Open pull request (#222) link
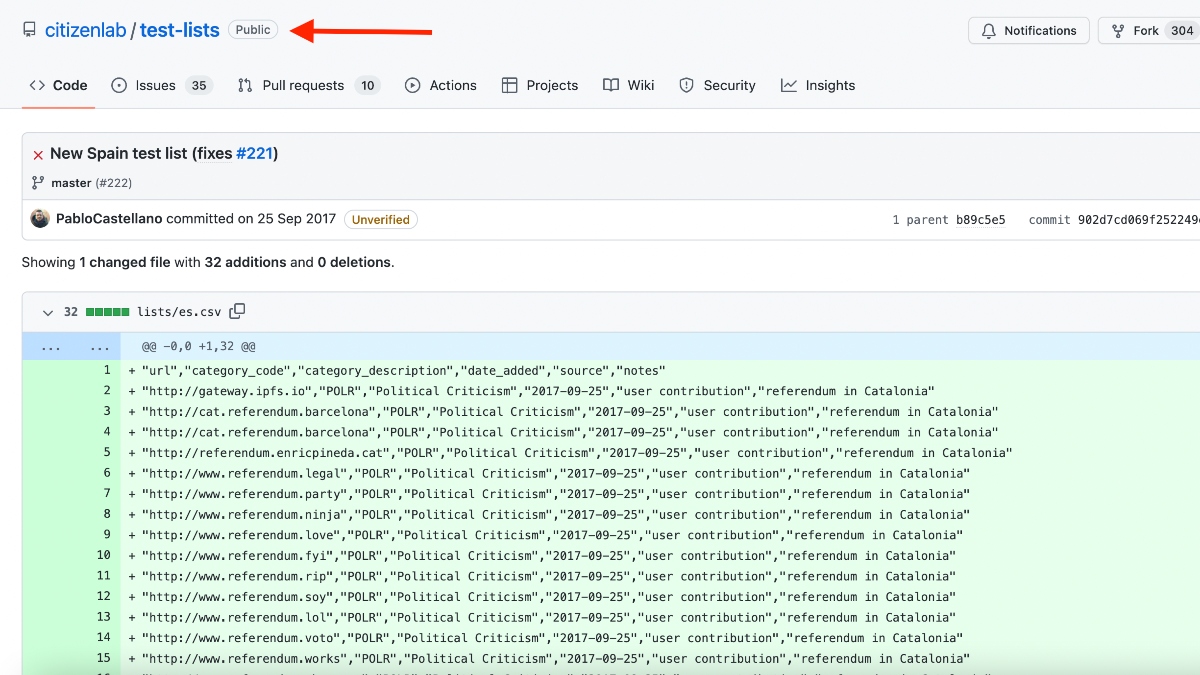The height and width of the screenshot is (675, 1200). tap(114, 183)
